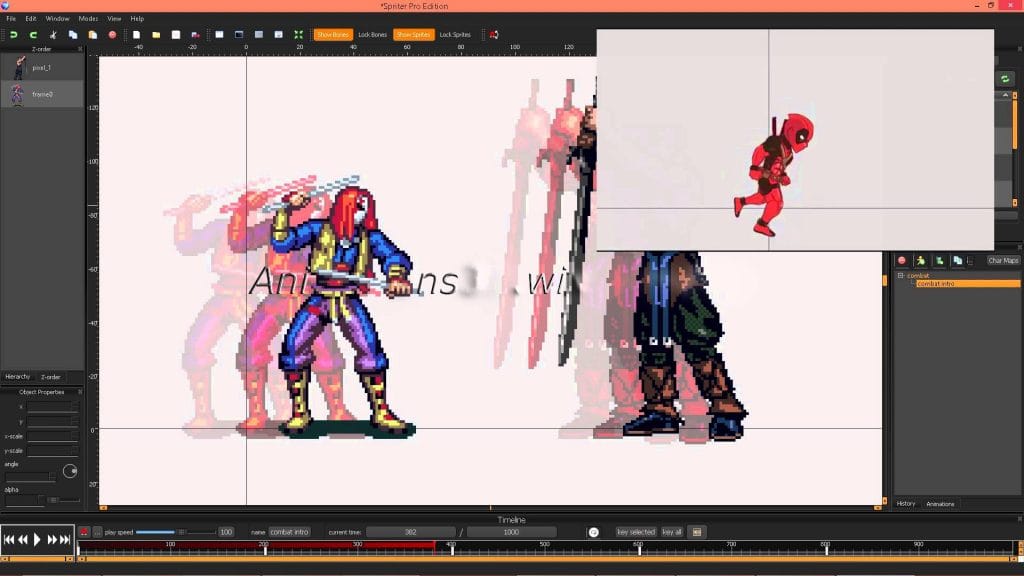Open the Char Maps dialog
The height and width of the screenshot is (576, 1024).
[x=1003, y=261]
